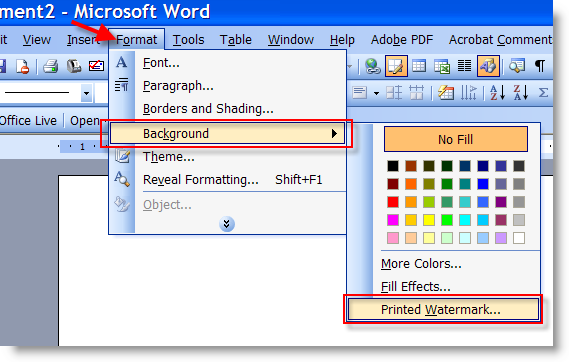Toggle Show/Hide paragraph marks

click(540, 66)
